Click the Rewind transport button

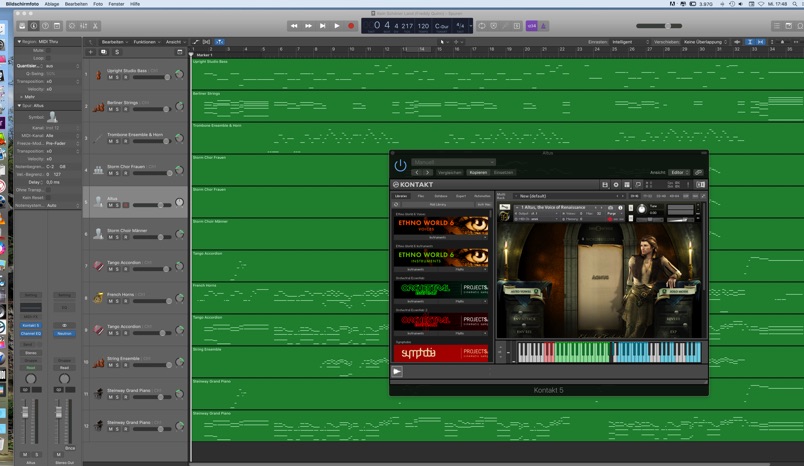[x=294, y=26]
